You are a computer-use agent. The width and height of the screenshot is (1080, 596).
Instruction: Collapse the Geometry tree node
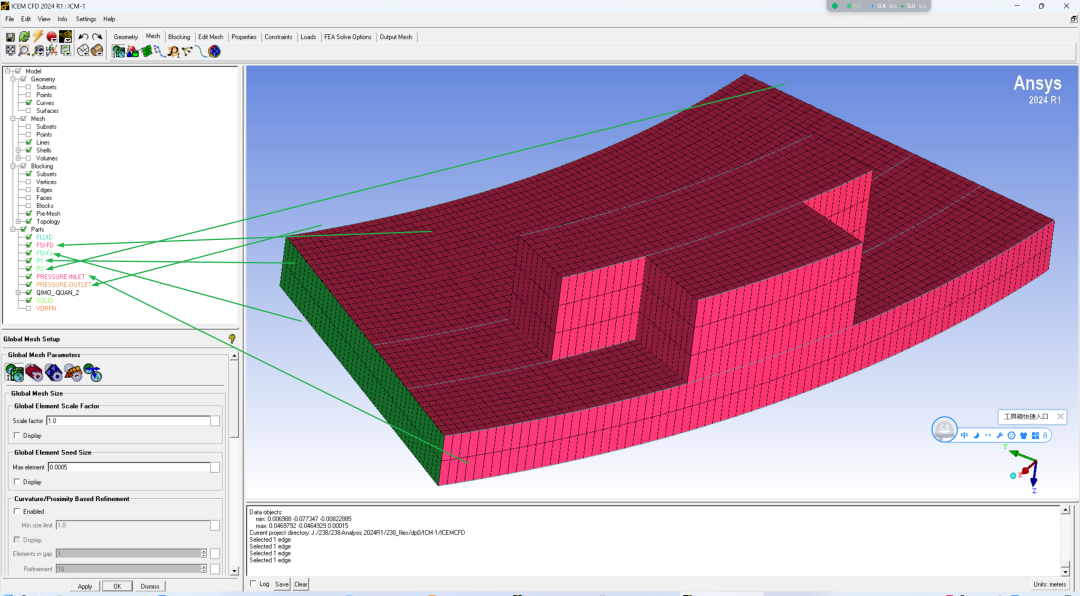[x=13, y=79]
